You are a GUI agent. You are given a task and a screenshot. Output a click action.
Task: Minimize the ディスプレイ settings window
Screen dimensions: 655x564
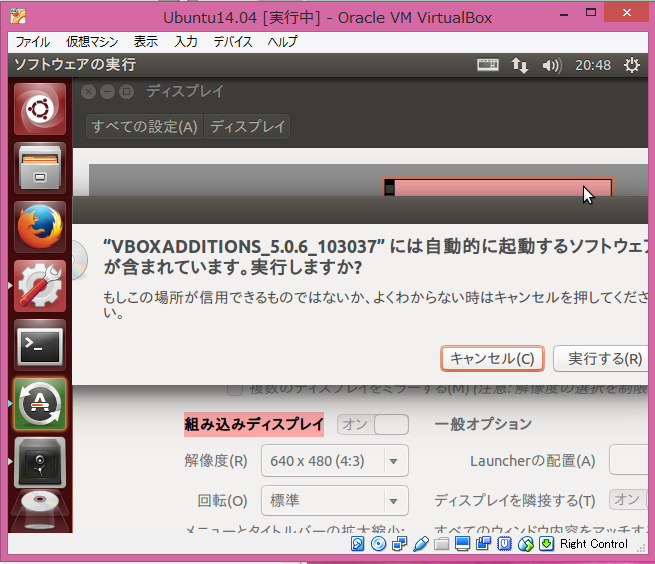click(107, 91)
